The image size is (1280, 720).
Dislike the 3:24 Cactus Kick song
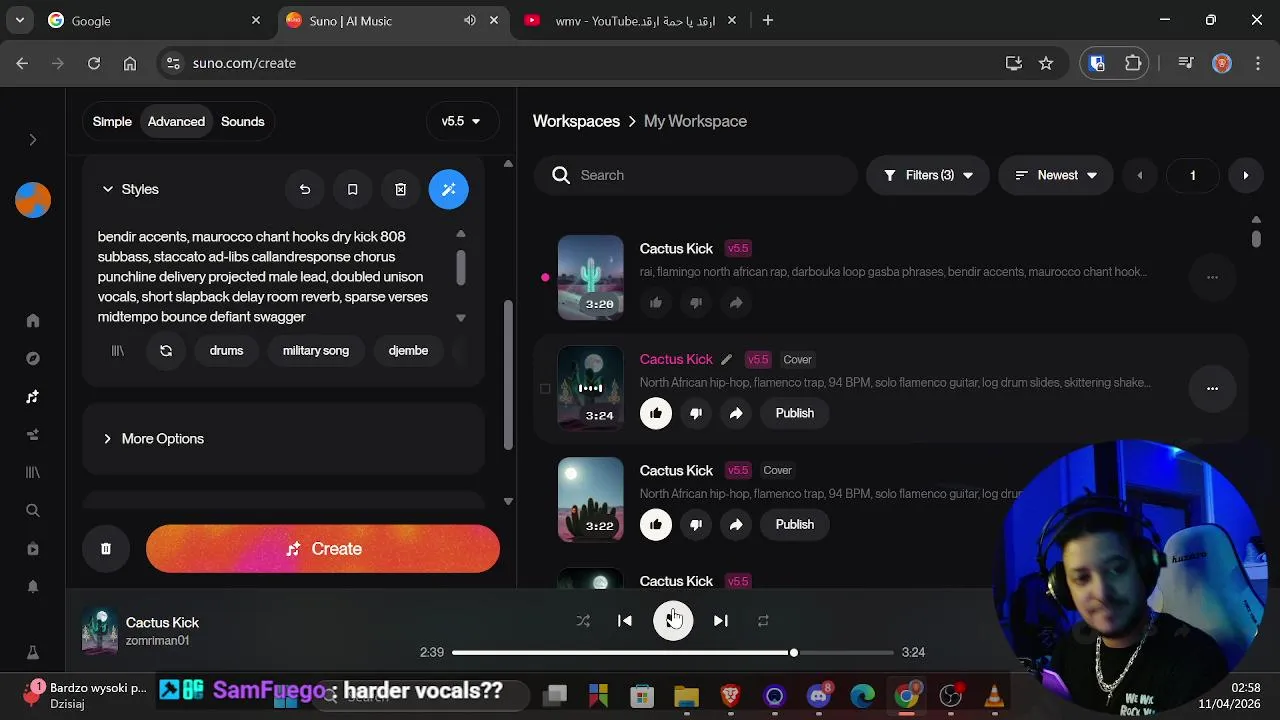coord(696,413)
